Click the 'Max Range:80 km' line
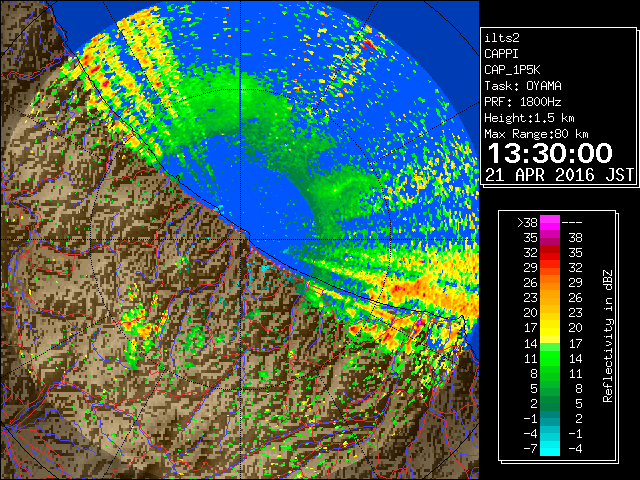 tap(536, 134)
